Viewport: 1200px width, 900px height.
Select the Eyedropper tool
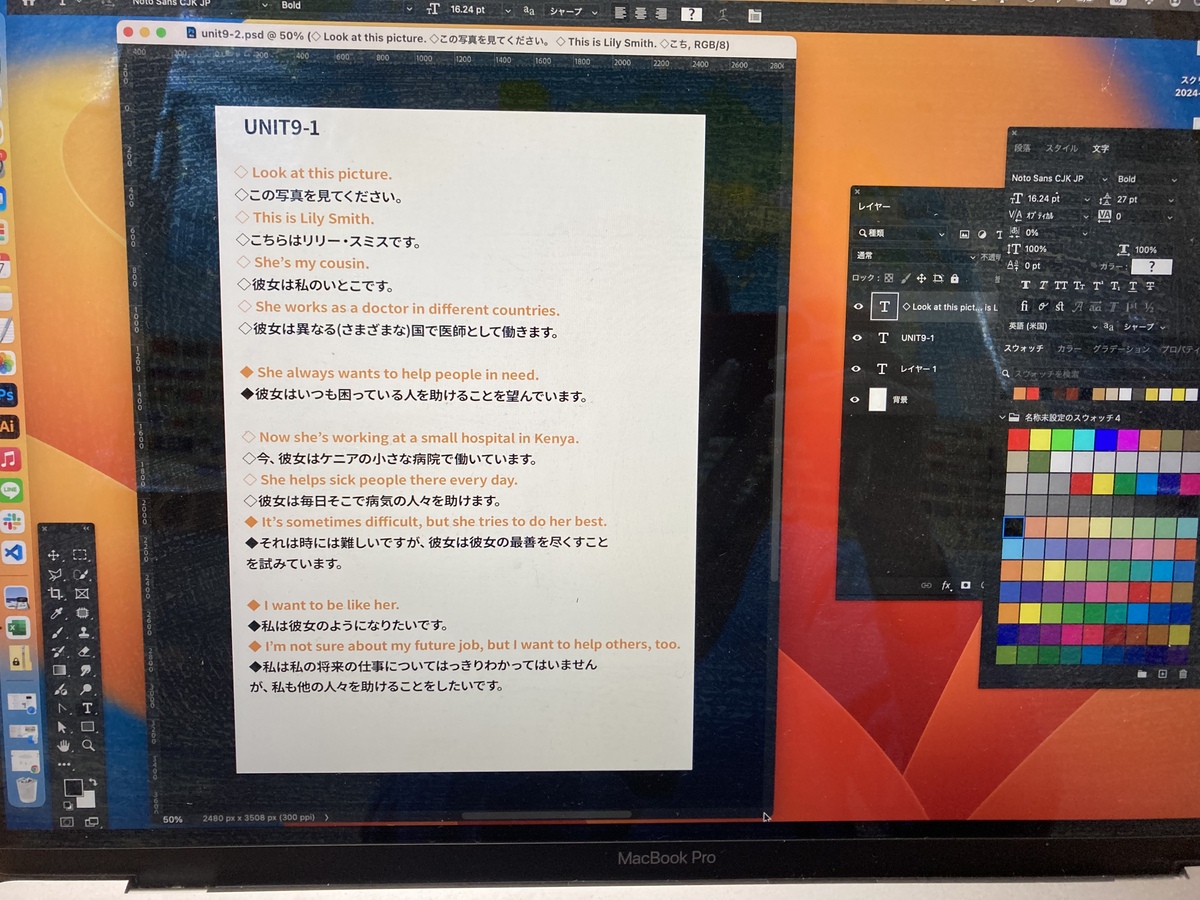click(56, 613)
